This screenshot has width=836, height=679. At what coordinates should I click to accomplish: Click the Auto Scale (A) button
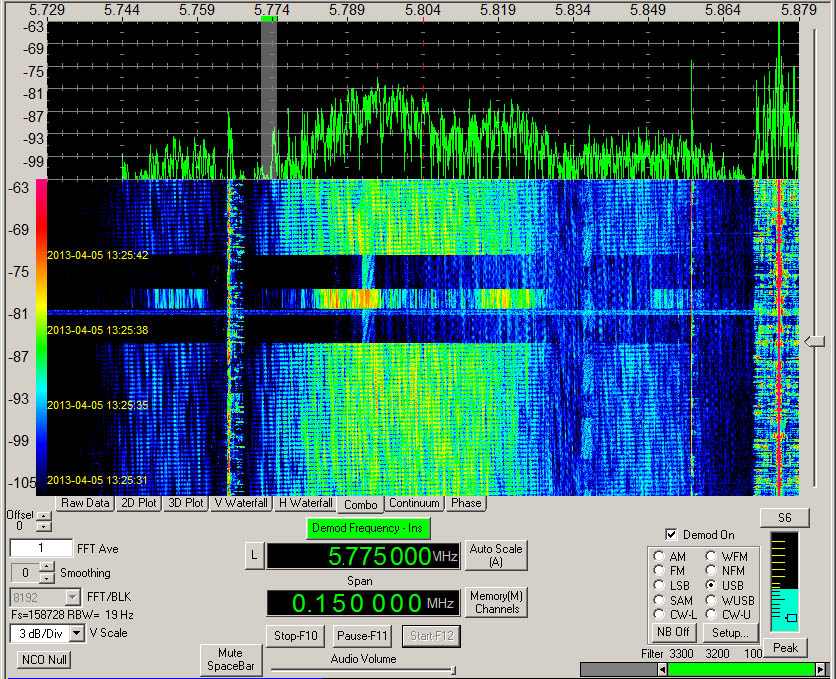(496, 555)
